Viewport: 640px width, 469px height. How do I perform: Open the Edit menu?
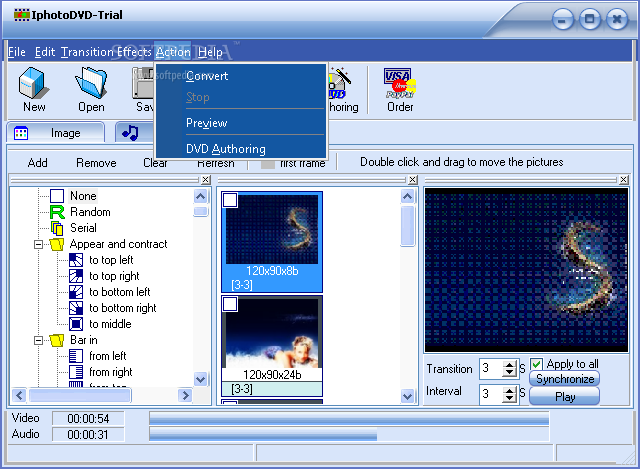coord(45,52)
